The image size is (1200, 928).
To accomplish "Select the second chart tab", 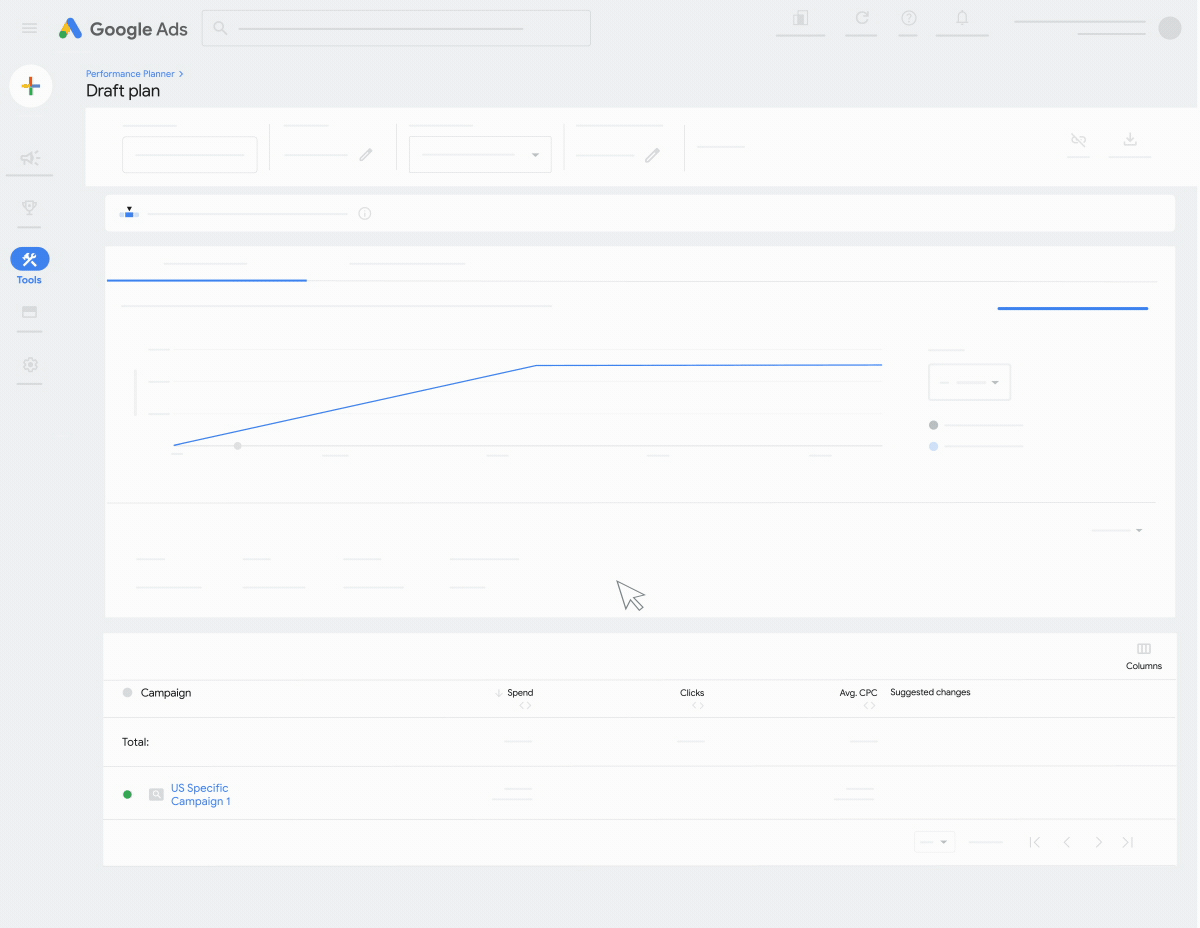I will (407, 264).
